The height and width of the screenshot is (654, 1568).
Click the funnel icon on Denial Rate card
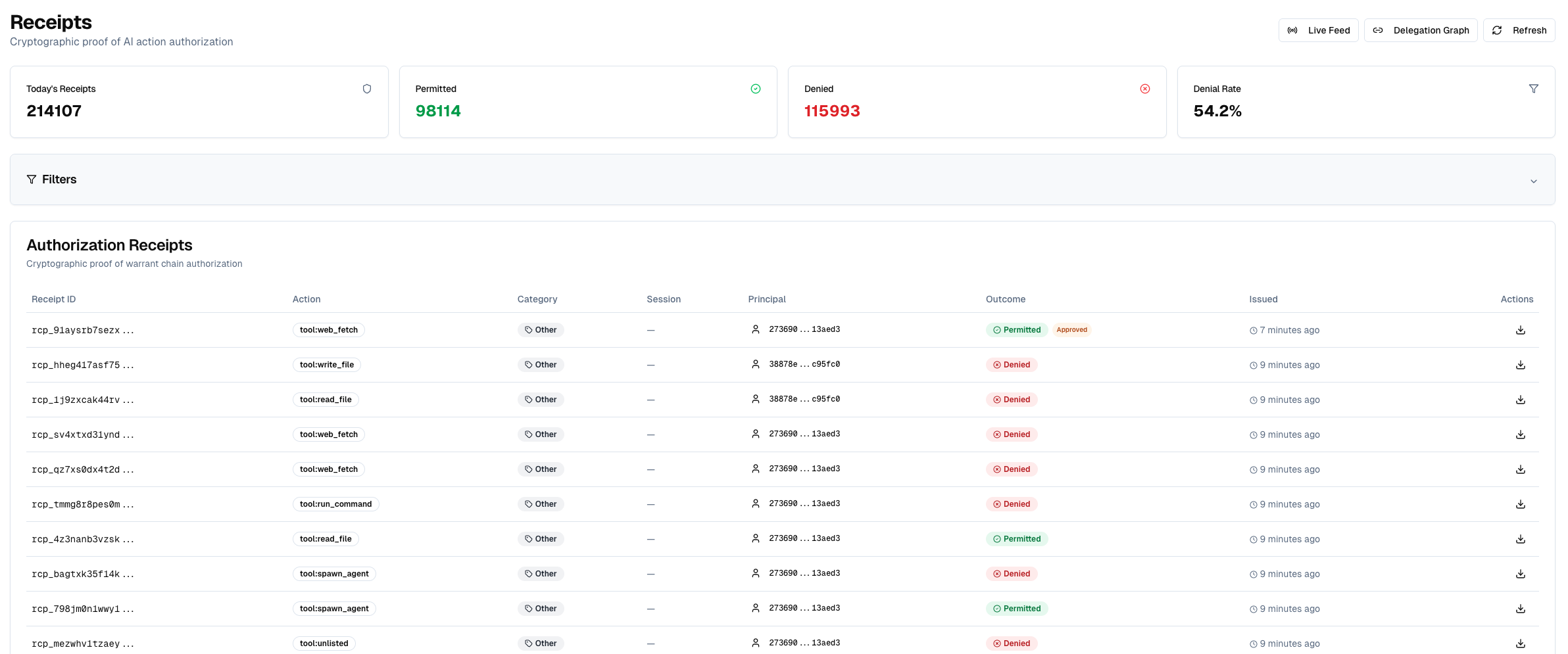pos(1534,89)
